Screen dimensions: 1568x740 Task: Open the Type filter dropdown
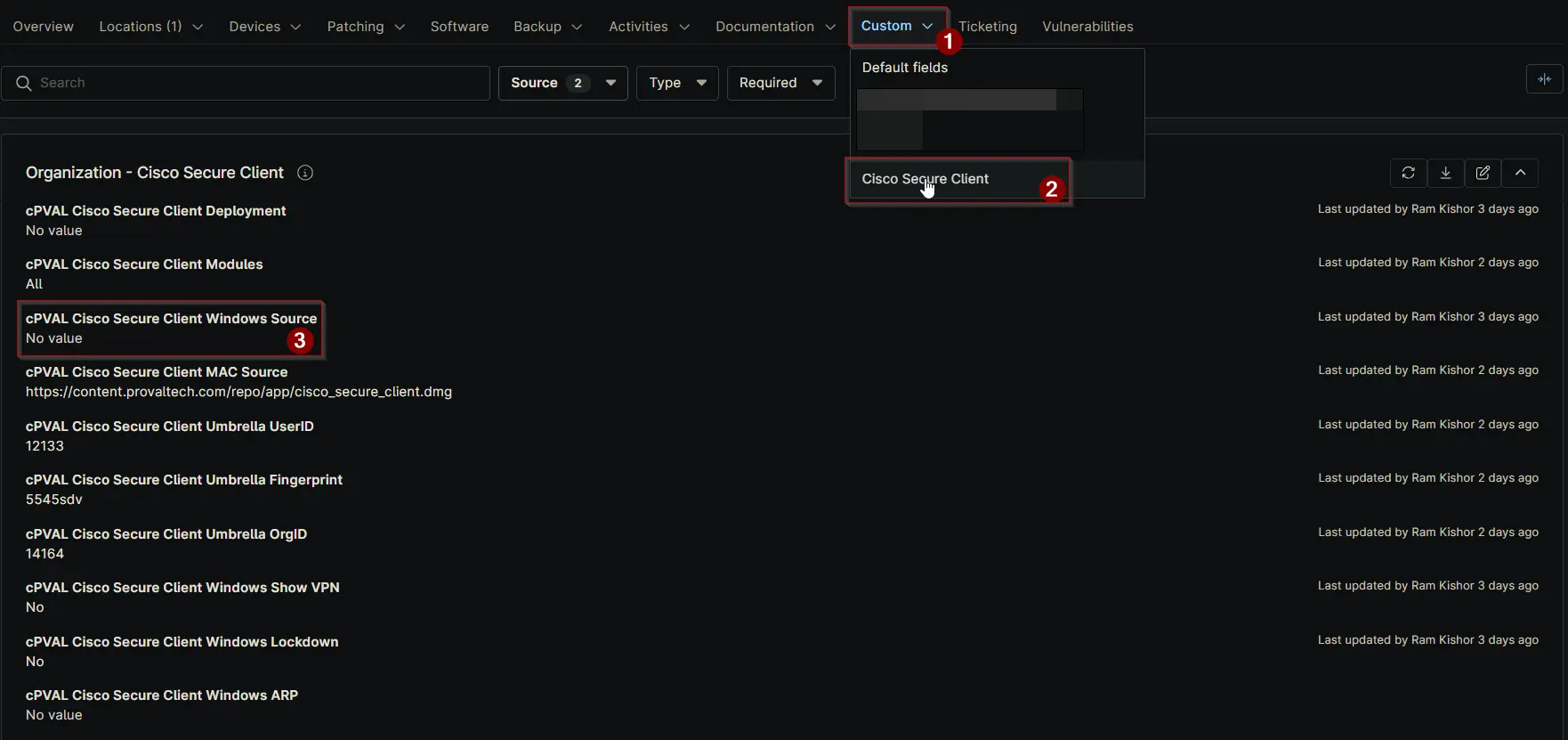pyautogui.click(x=676, y=83)
